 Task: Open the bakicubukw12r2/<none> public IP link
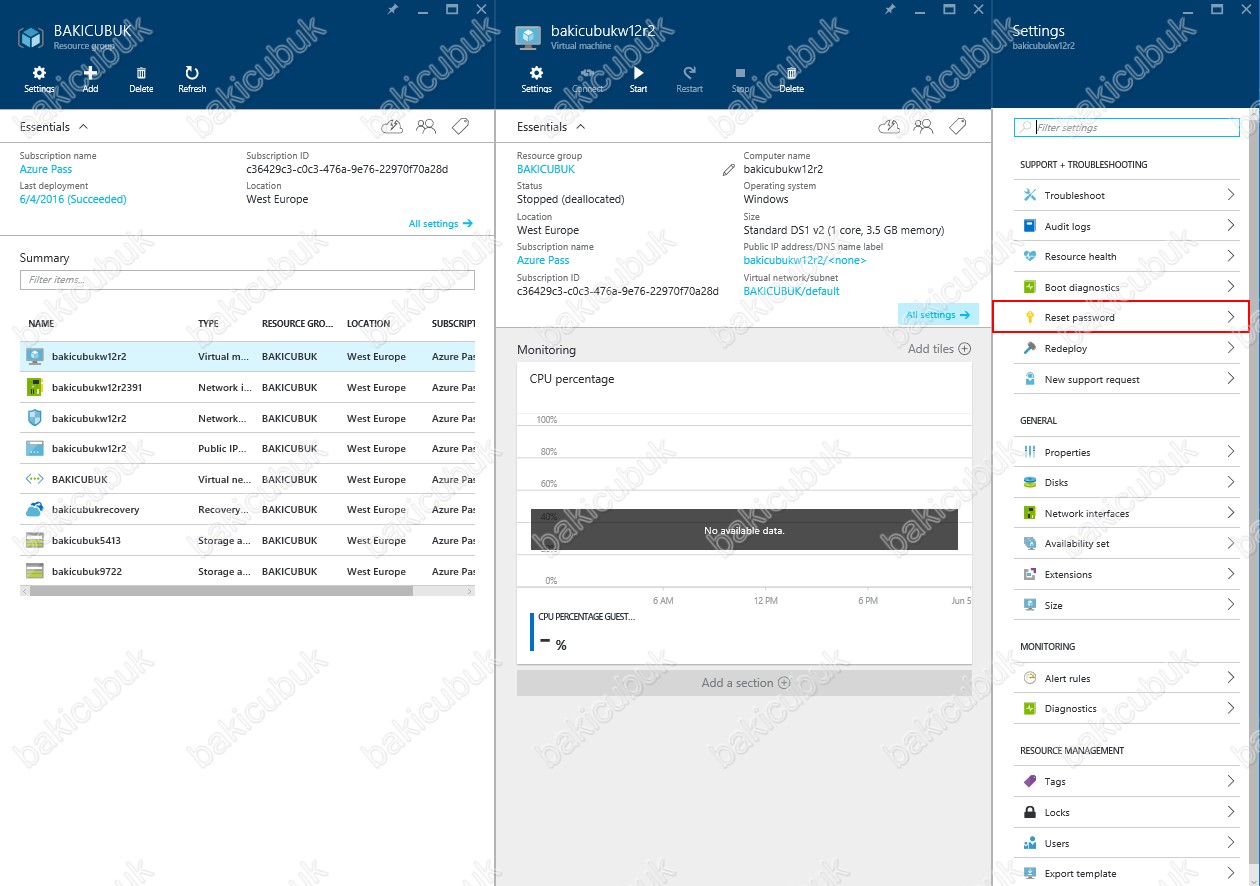pos(805,260)
